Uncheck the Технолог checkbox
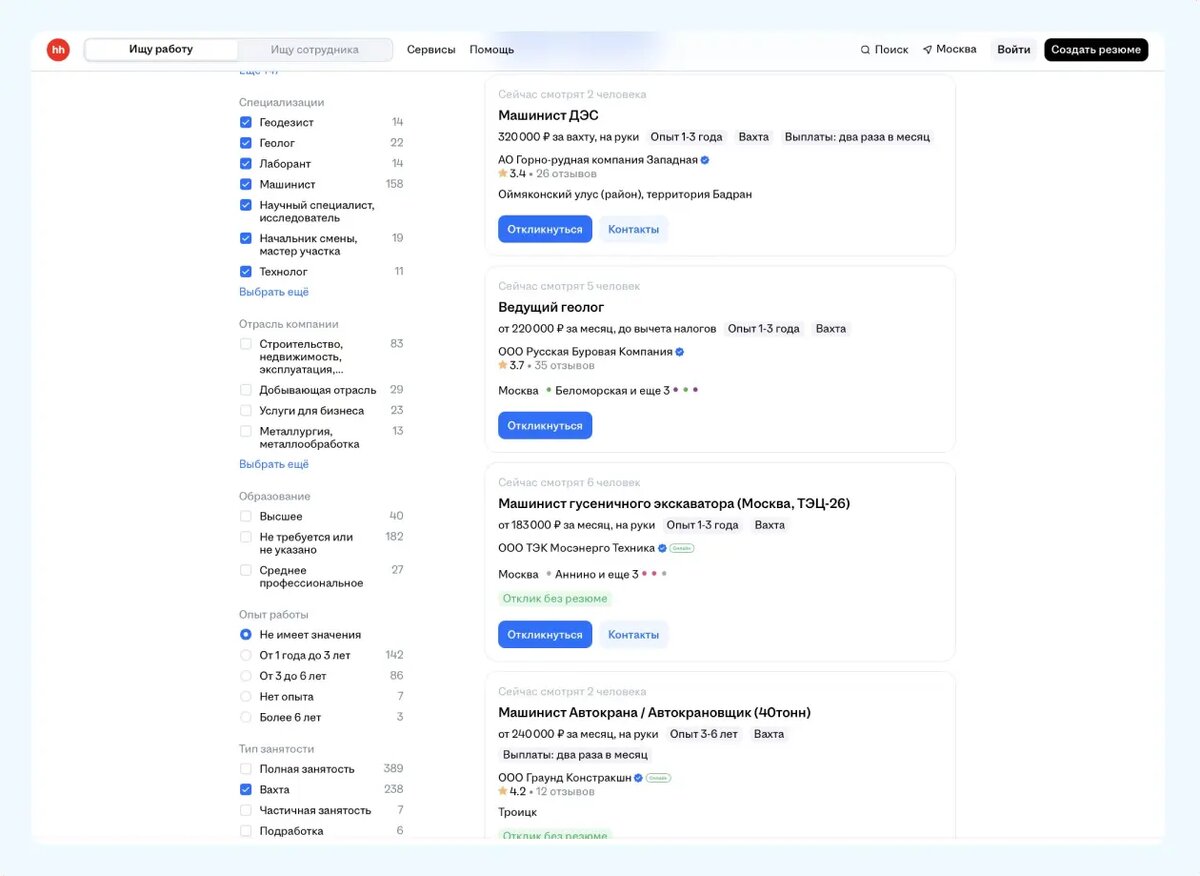 click(246, 272)
